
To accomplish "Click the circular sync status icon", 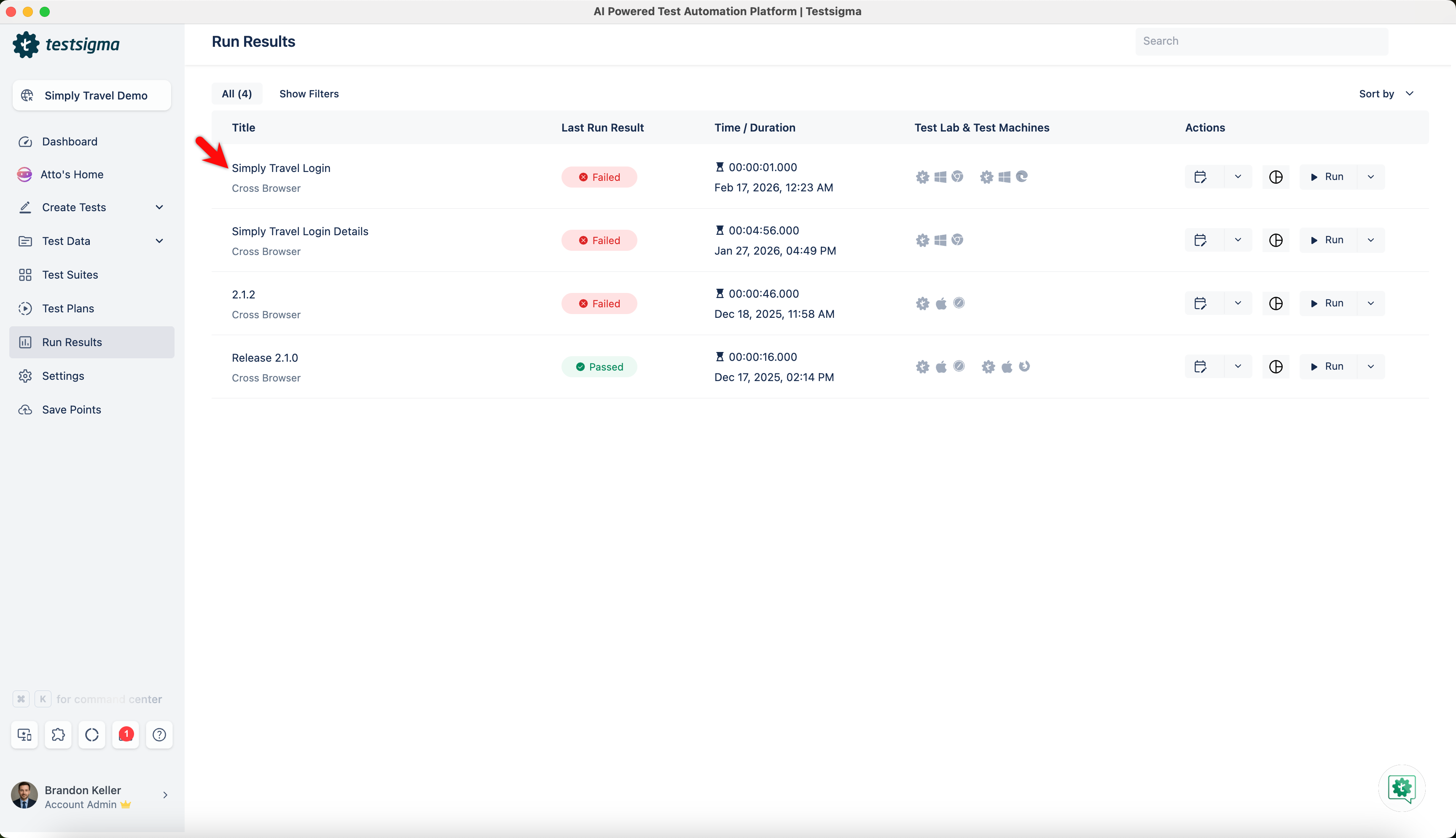I will pos(92,734).
